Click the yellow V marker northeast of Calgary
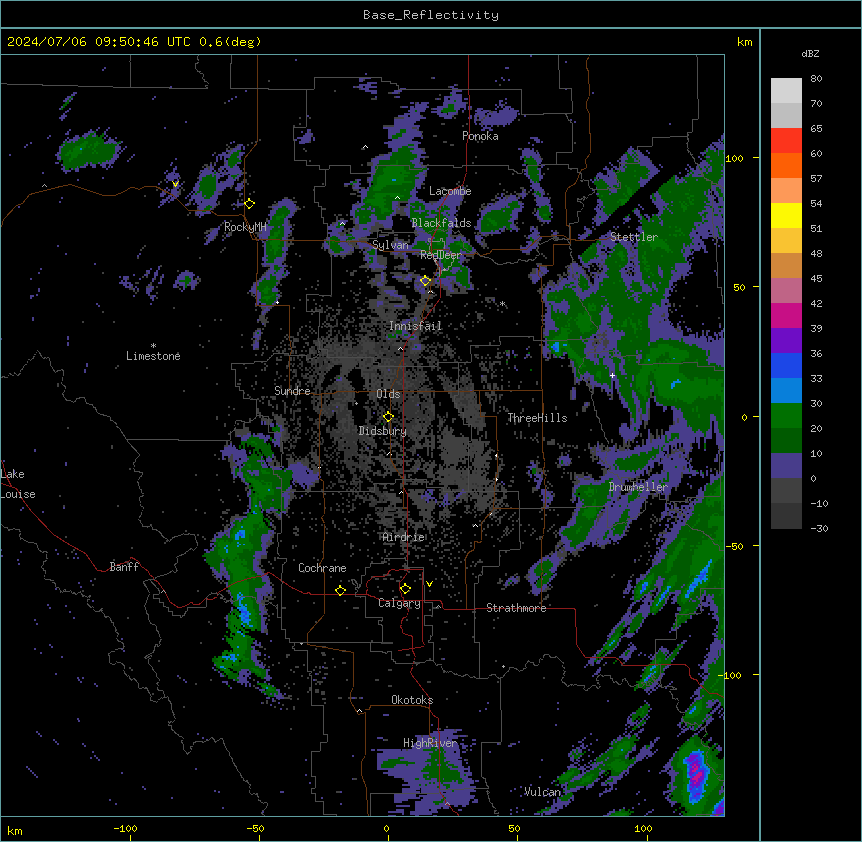The width and height of the screenshot is (862, 842). tap(429, 584)
